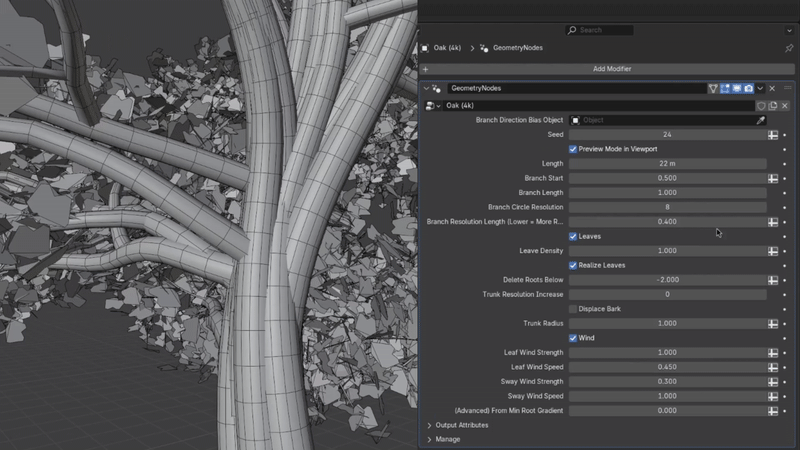
Task: Open the properties options dropdown beside Search
Action: click(789, 31)
